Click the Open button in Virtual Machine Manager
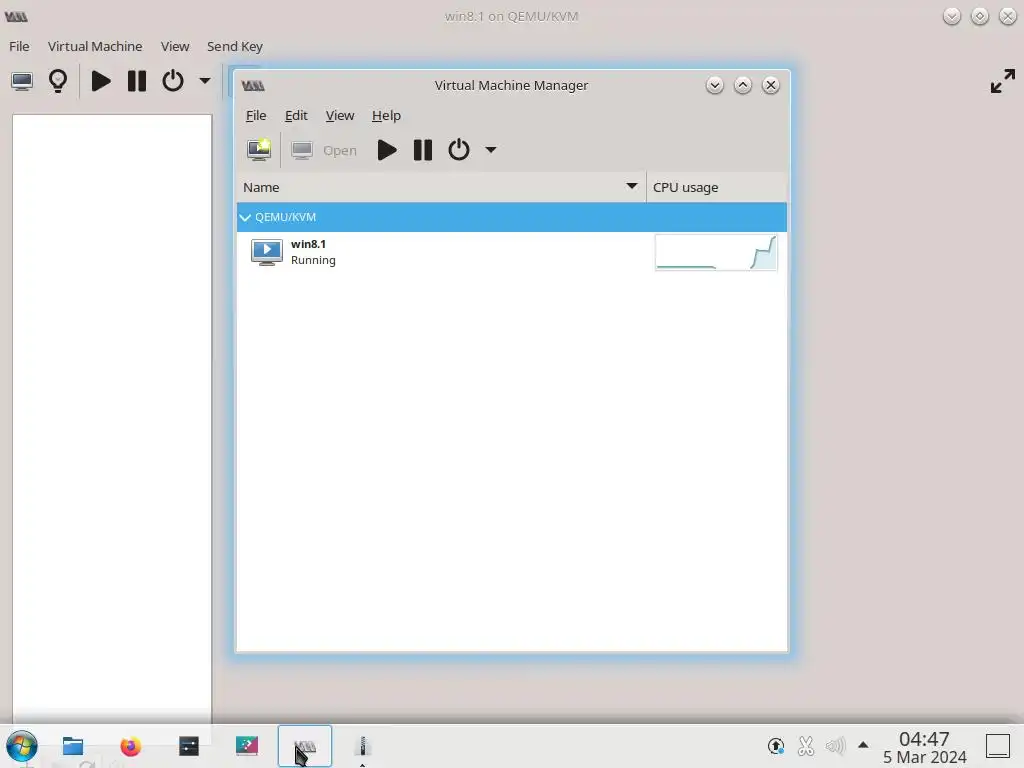 pyautogui.click(x=325, y=150)
